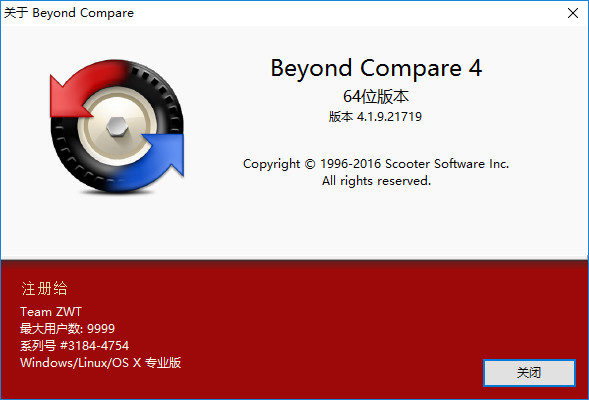Click the hex bolt at logo center
Image resolution: width=589 pixels, height=400 pixels.
pos(117,126)
